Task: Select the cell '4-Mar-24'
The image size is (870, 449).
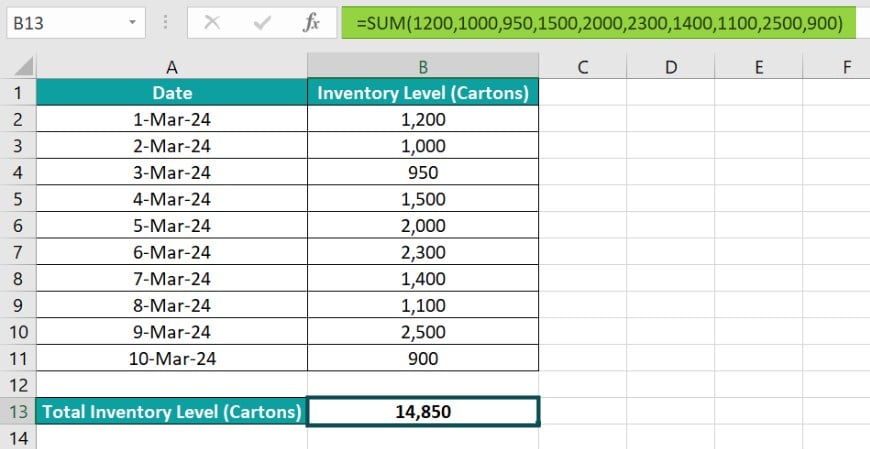Action: pos(172,199)
